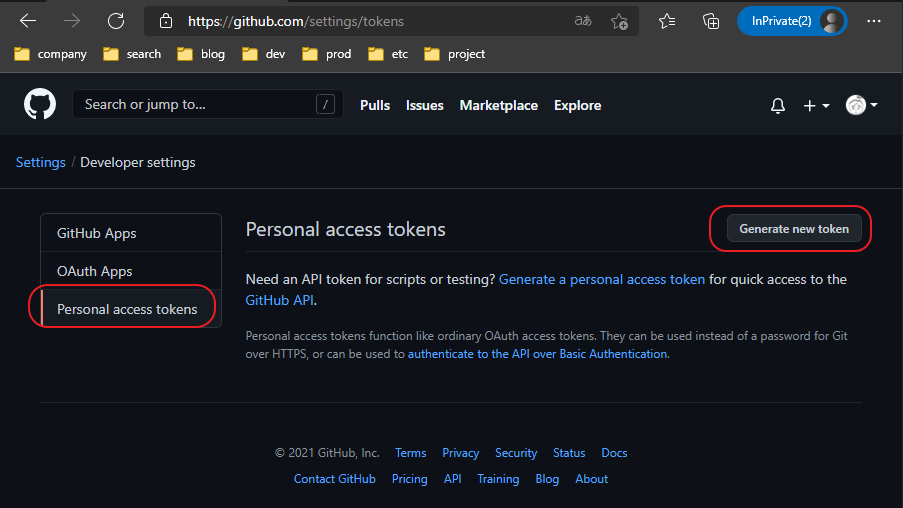Open authenticate to the API over Basic Authentication
903x508 pixels.
point(537,354)
